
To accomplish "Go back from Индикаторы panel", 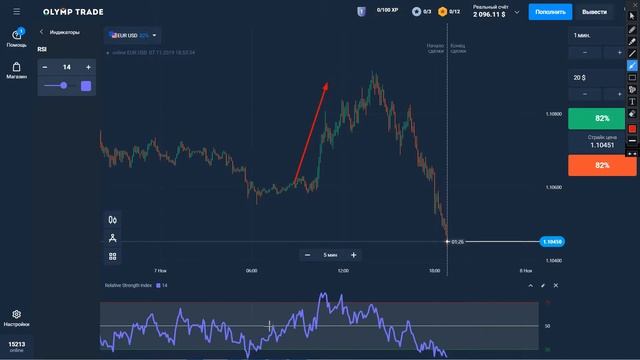I will (41, 32).
